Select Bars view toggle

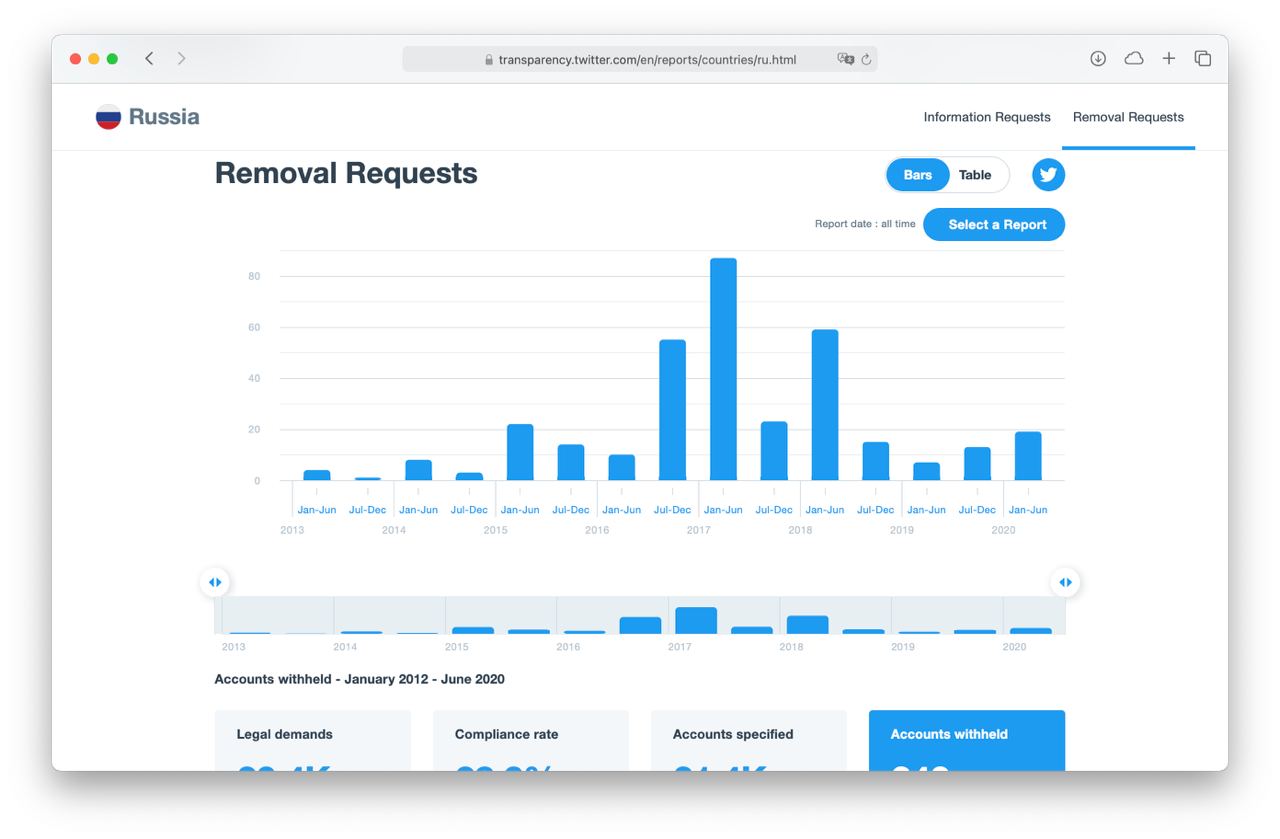[917, 175]
